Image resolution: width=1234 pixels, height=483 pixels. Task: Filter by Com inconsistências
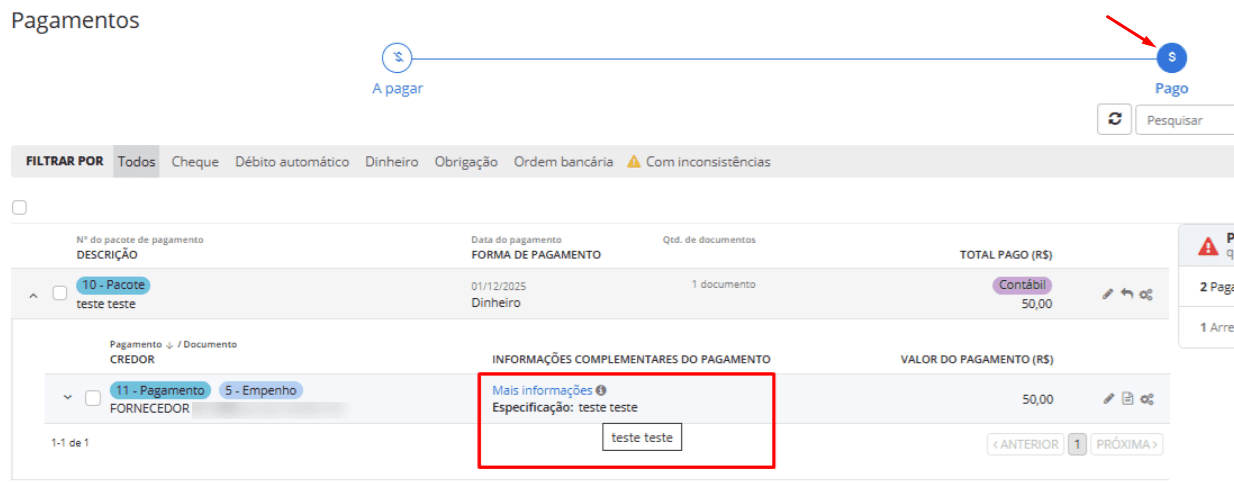(x=708, y=161)
